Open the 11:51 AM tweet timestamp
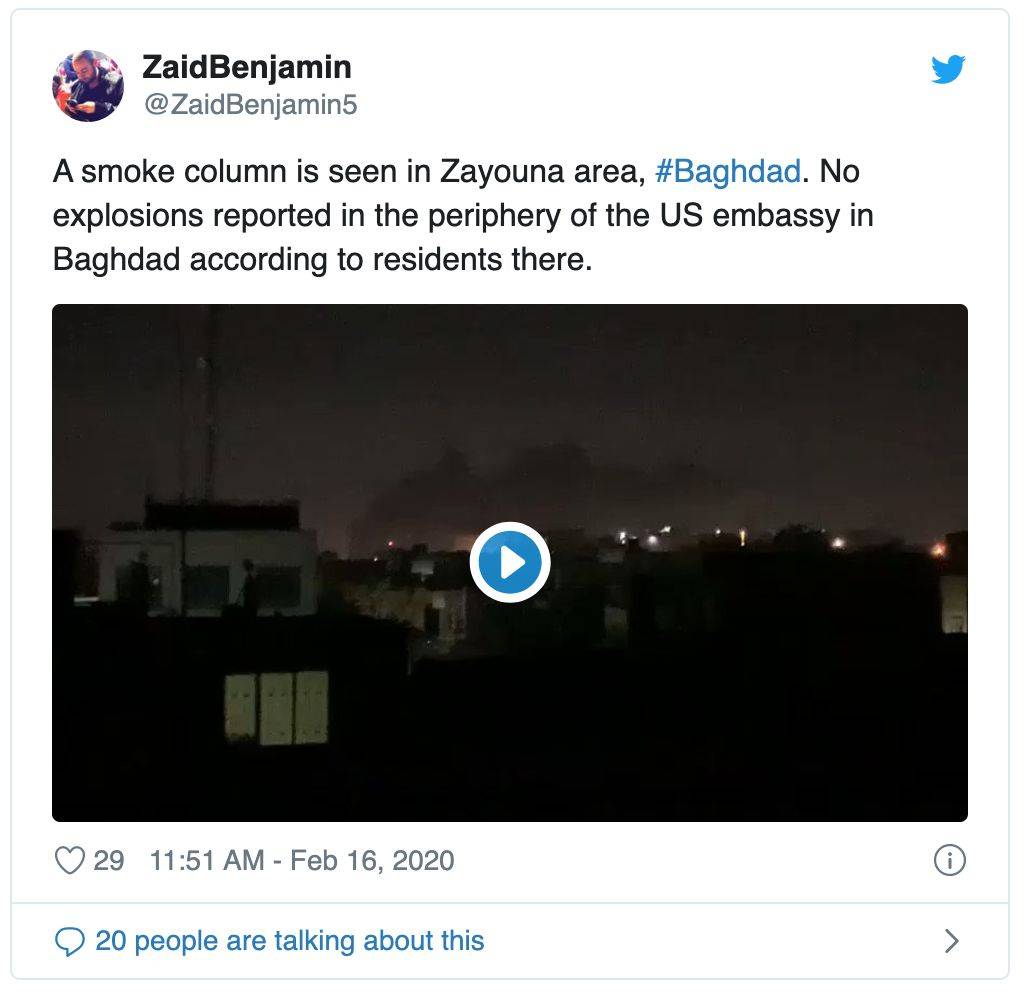Image resolution: width=1032 pixels, height=994 pixels. 207,860
